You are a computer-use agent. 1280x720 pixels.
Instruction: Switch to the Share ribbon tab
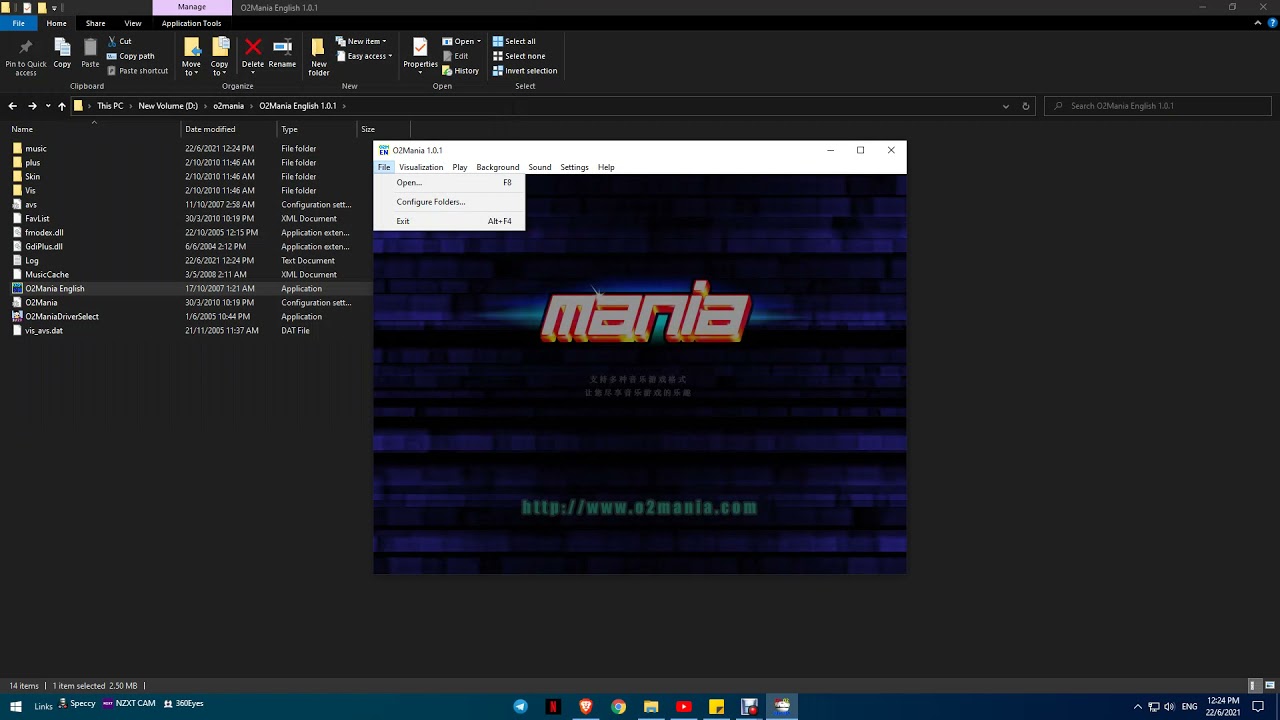[x=95, y=23]
